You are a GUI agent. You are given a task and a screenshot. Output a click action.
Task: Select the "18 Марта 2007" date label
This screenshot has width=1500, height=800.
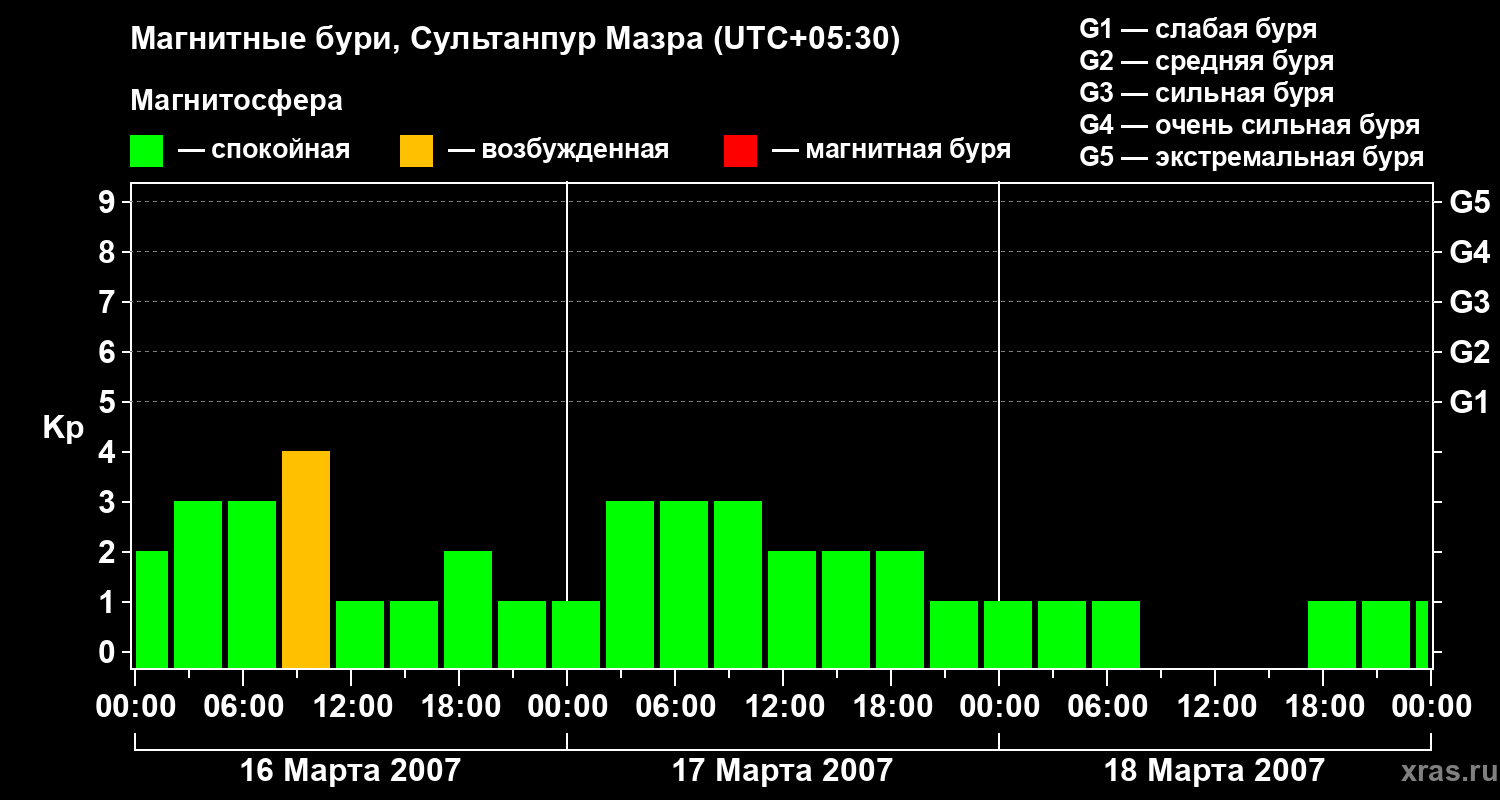tap(1215, 771)
